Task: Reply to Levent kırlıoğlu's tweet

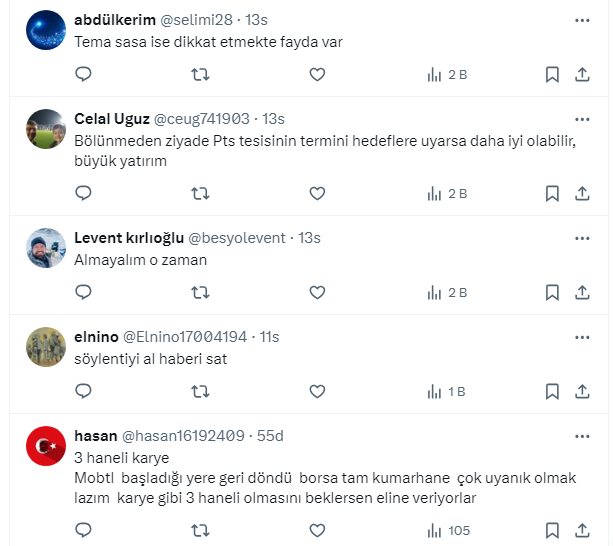Action: tap(84, 292)
